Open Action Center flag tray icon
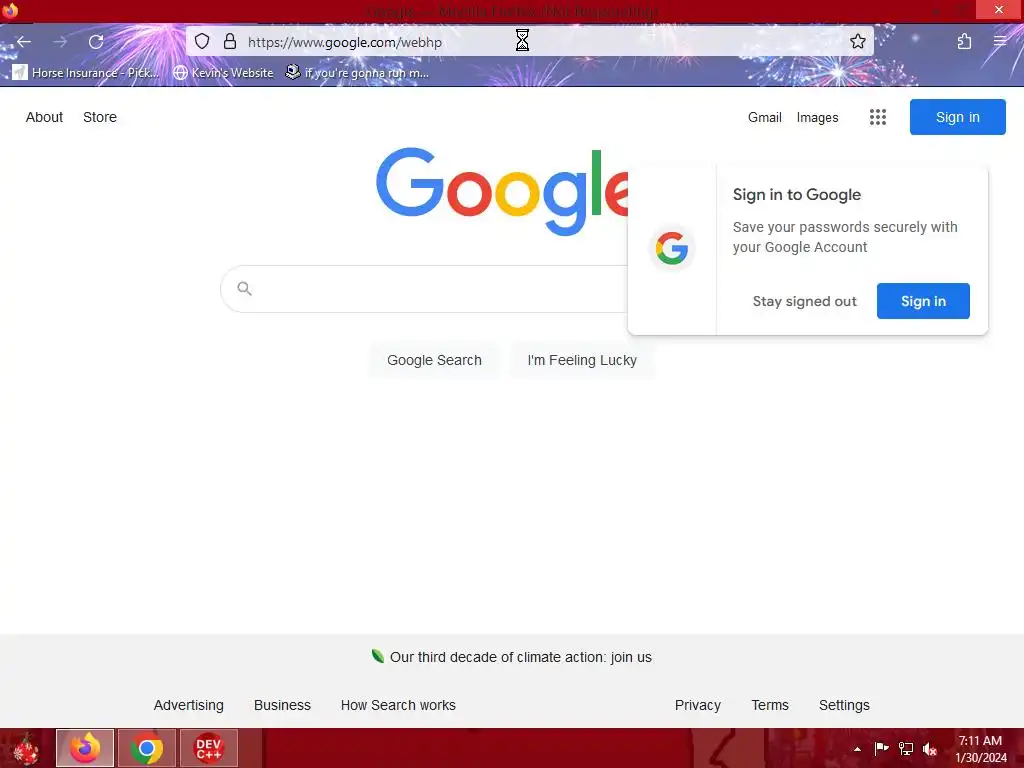Viewport: 1024px width, 768px height. point(881,749)
